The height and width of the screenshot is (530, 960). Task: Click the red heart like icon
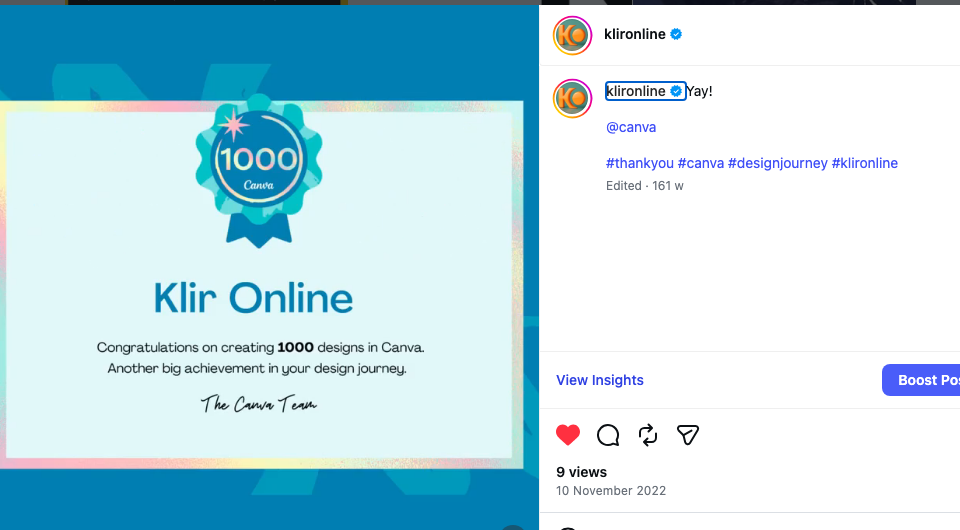568,435
